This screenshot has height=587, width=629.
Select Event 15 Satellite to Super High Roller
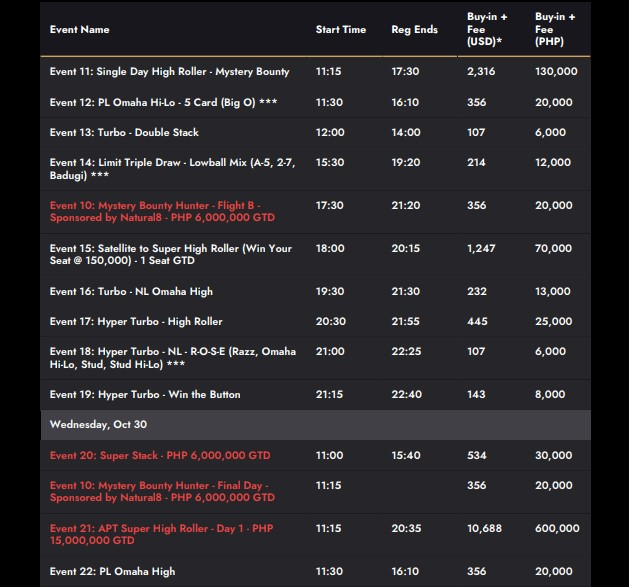(171, 254)
